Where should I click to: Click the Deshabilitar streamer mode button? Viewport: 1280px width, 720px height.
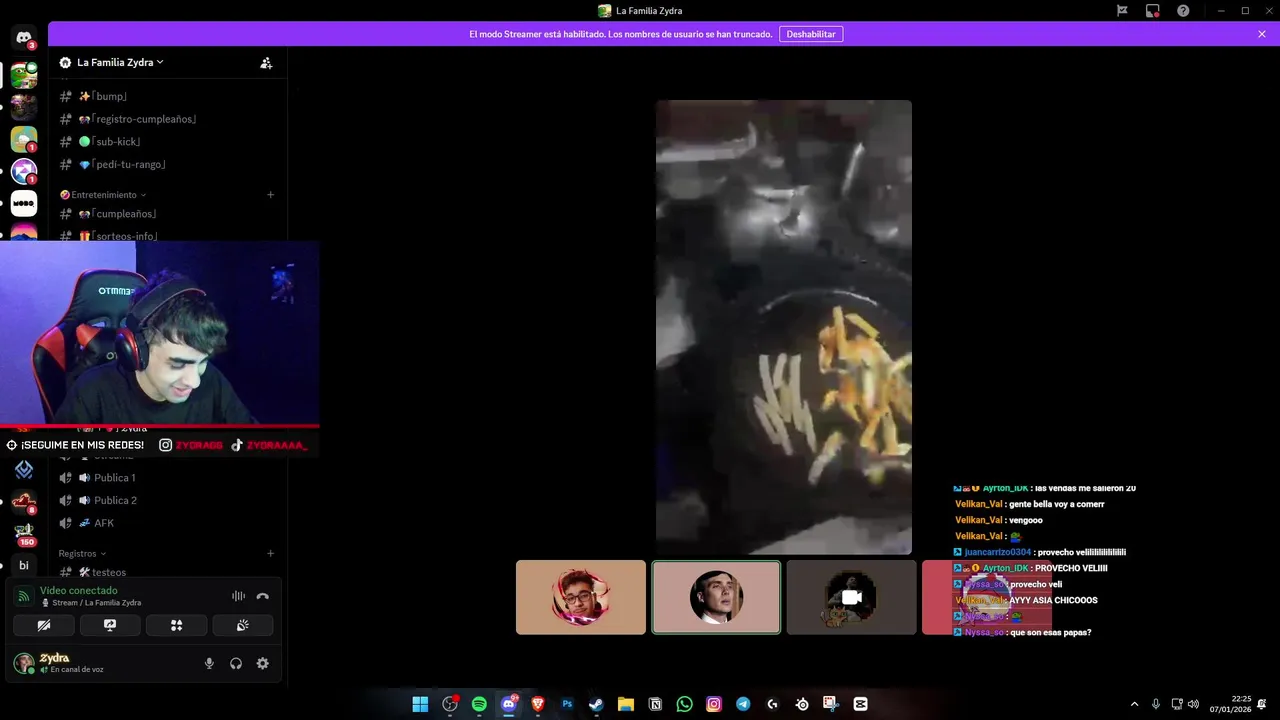click(x=811, y=34)
